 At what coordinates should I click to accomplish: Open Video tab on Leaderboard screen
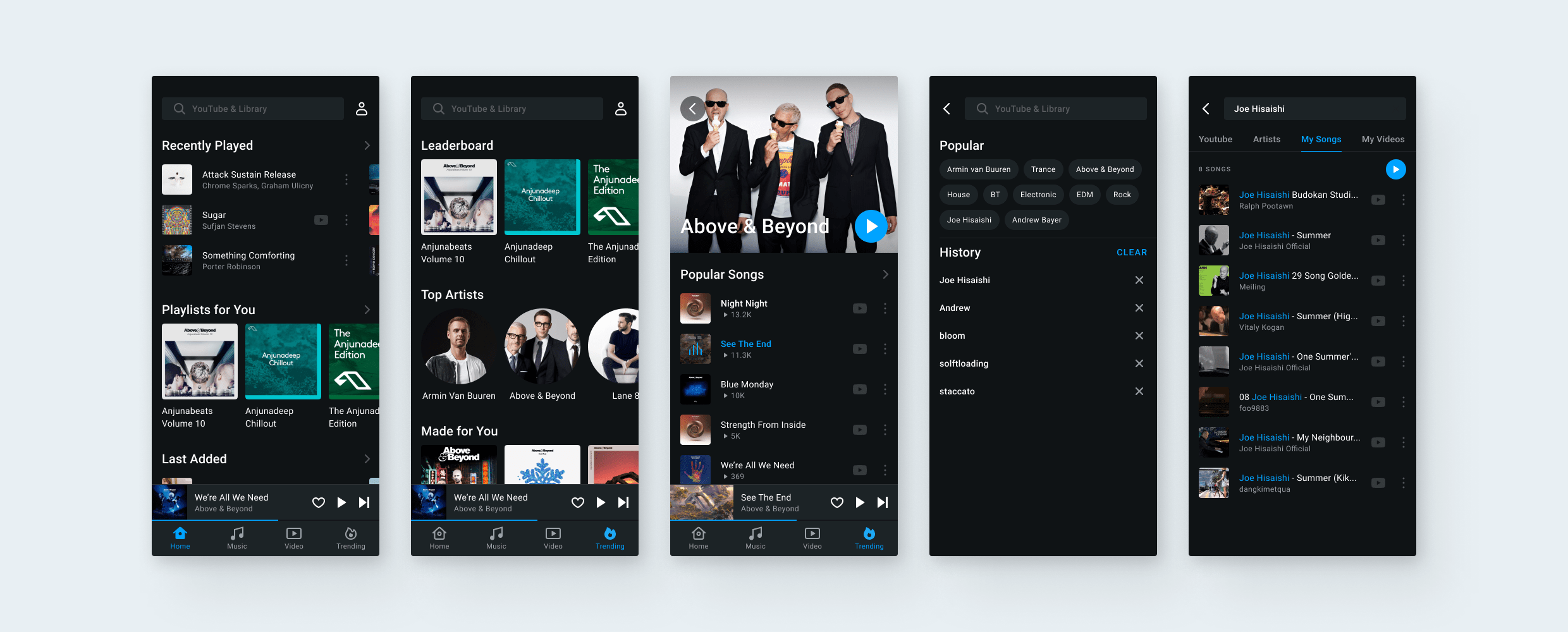(x=553, y=538)
